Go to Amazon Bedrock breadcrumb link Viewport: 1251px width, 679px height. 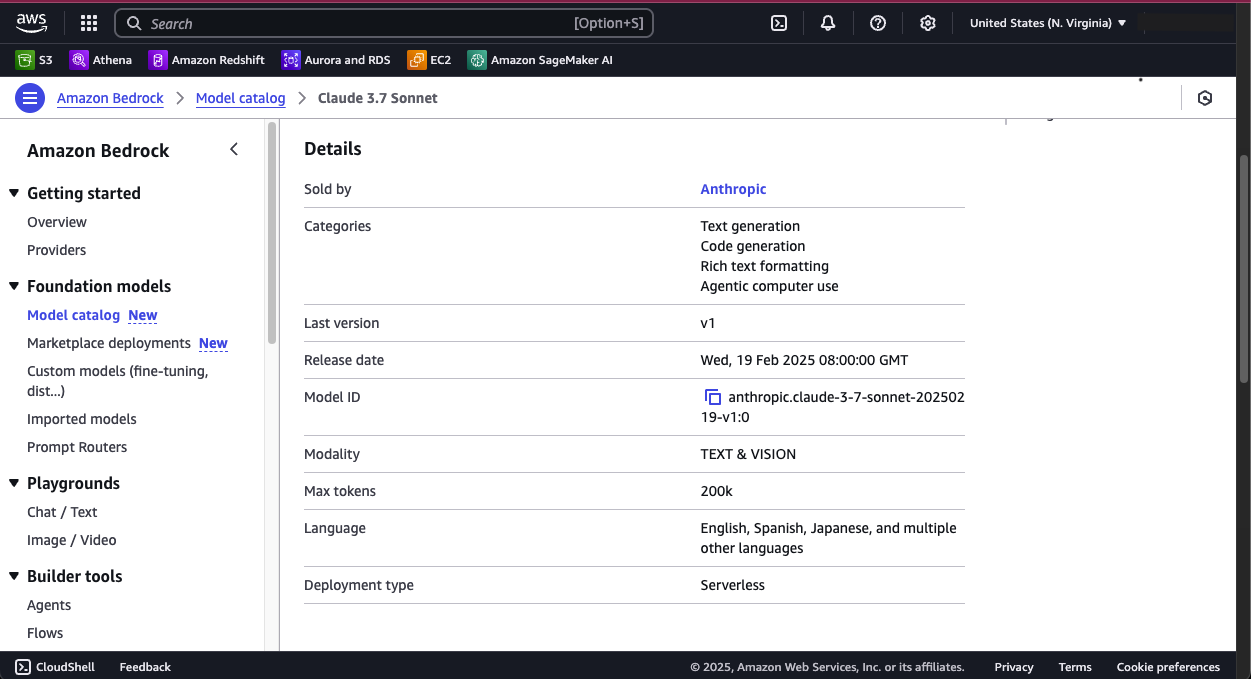[110, 98]
